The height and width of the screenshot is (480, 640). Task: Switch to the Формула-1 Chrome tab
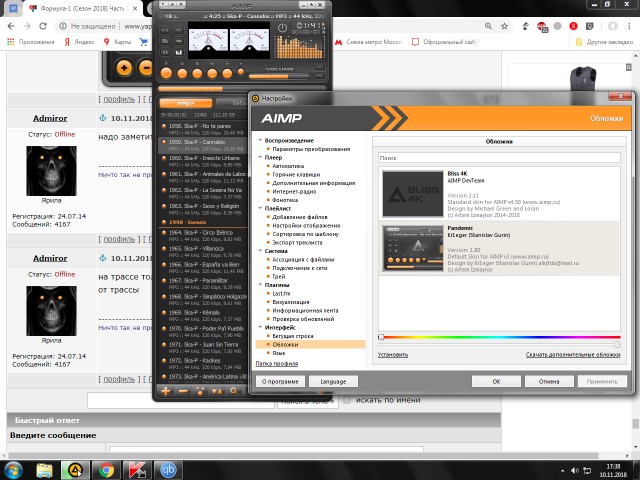[82, 9]
